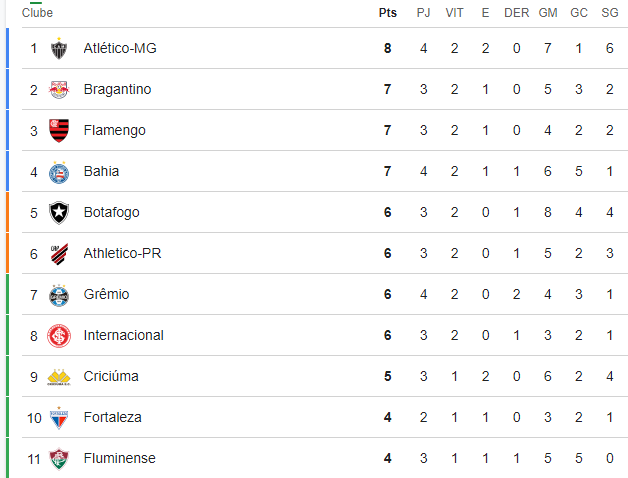This screenshot has height=478, width=628.
Task: Select the Flamengo red-black shield icon
Action: (59, 131)
